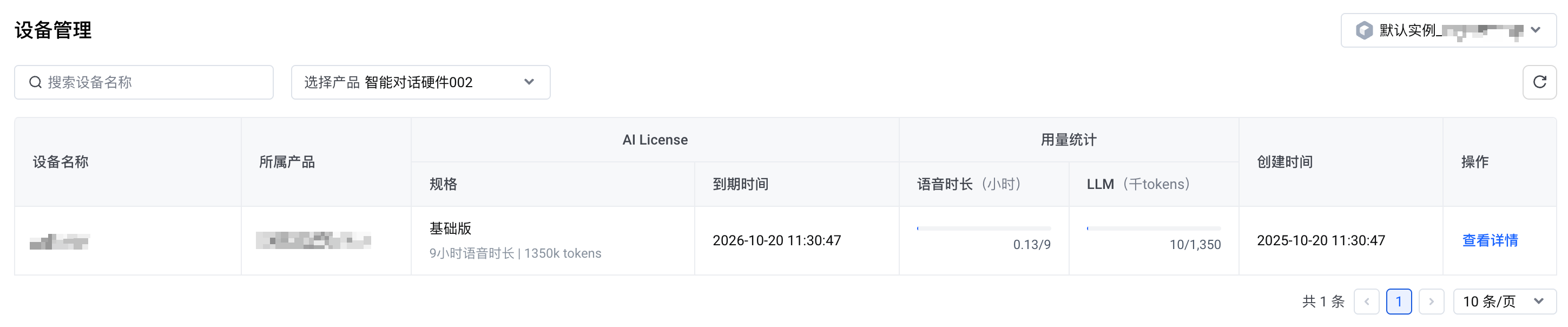Click the search magnifier icon
The image size is (1568, 327).
(35, 82)
